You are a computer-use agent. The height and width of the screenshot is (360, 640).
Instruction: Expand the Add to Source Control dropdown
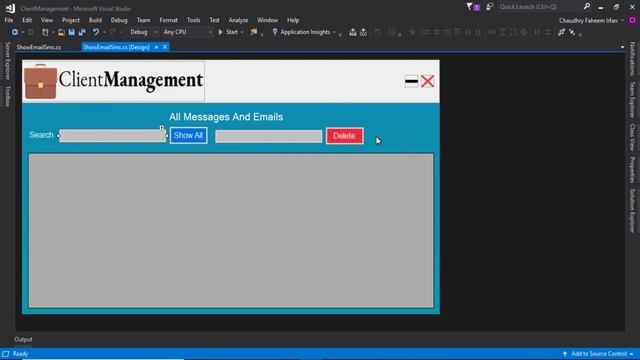pos(632,354)
